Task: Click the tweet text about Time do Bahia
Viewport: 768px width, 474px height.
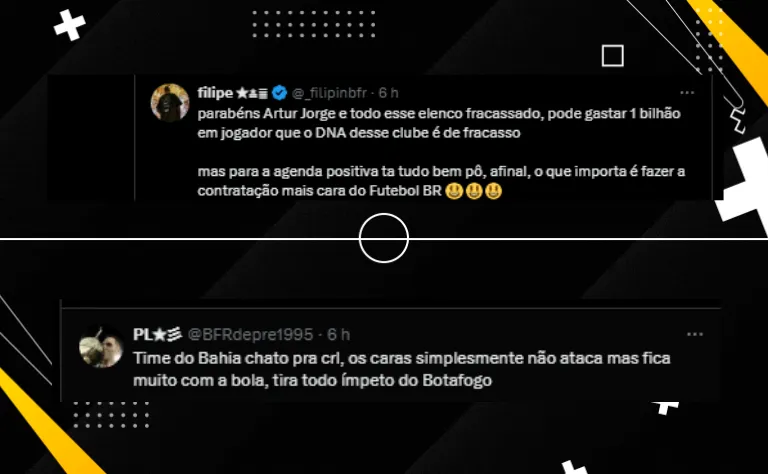Action: coord(402,369)
